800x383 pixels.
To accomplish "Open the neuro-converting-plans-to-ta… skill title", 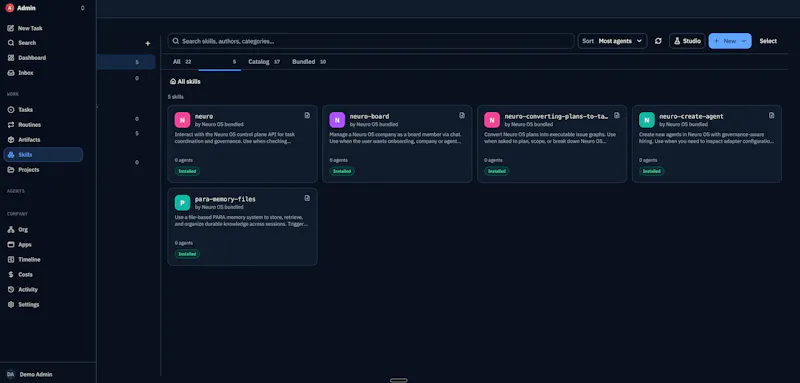I will 556,116.
